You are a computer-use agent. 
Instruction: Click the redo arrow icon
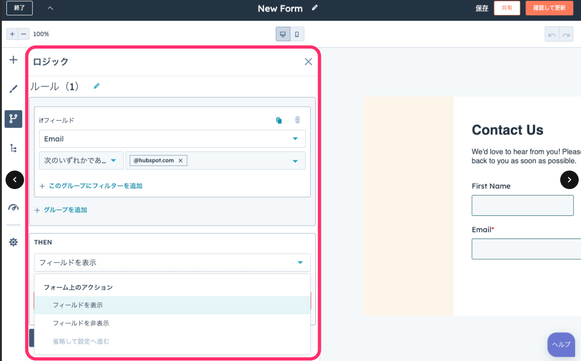[566, 34]
